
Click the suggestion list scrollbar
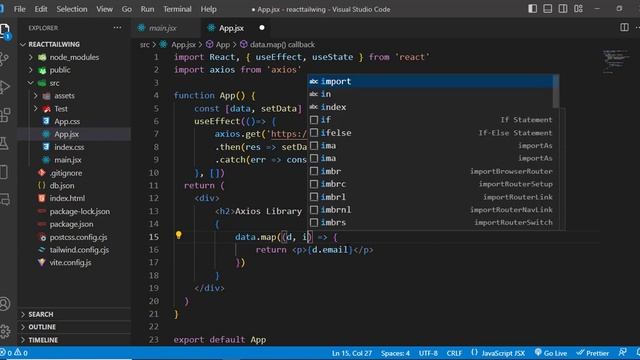(556, 92)
